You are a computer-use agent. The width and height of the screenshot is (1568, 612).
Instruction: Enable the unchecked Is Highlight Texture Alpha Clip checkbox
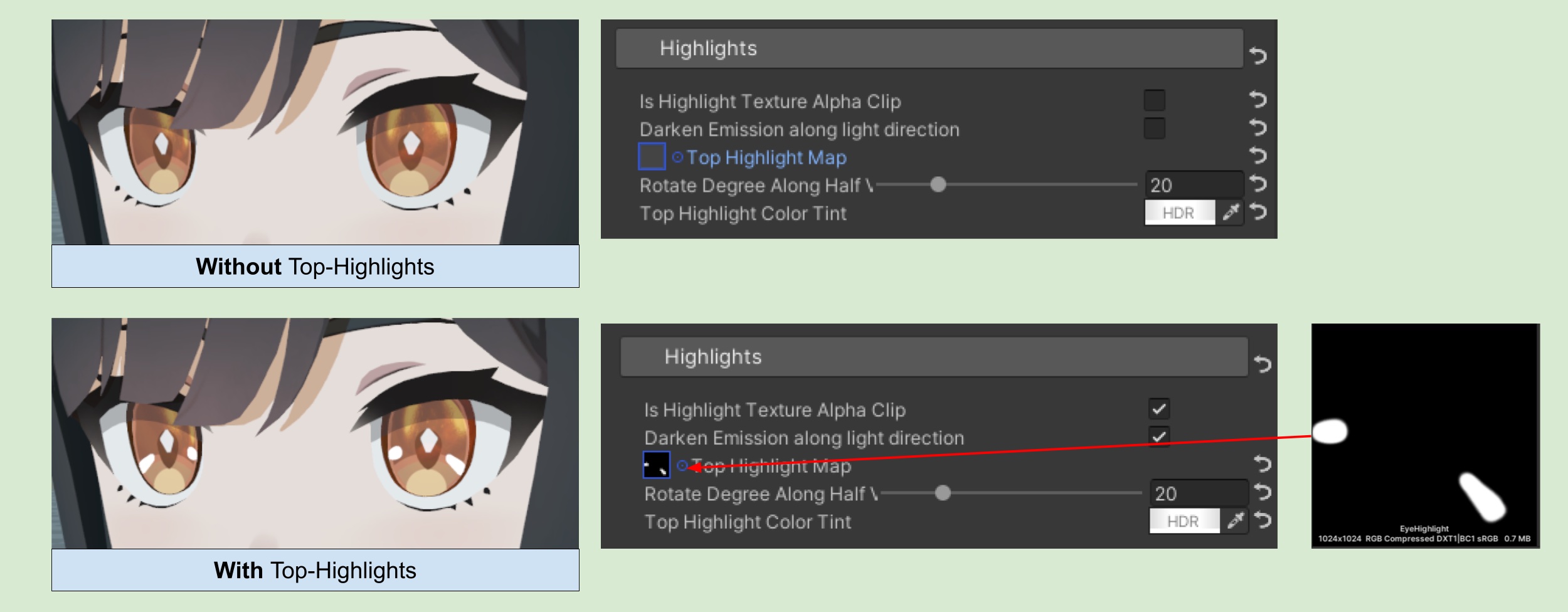click(1154, 100)
